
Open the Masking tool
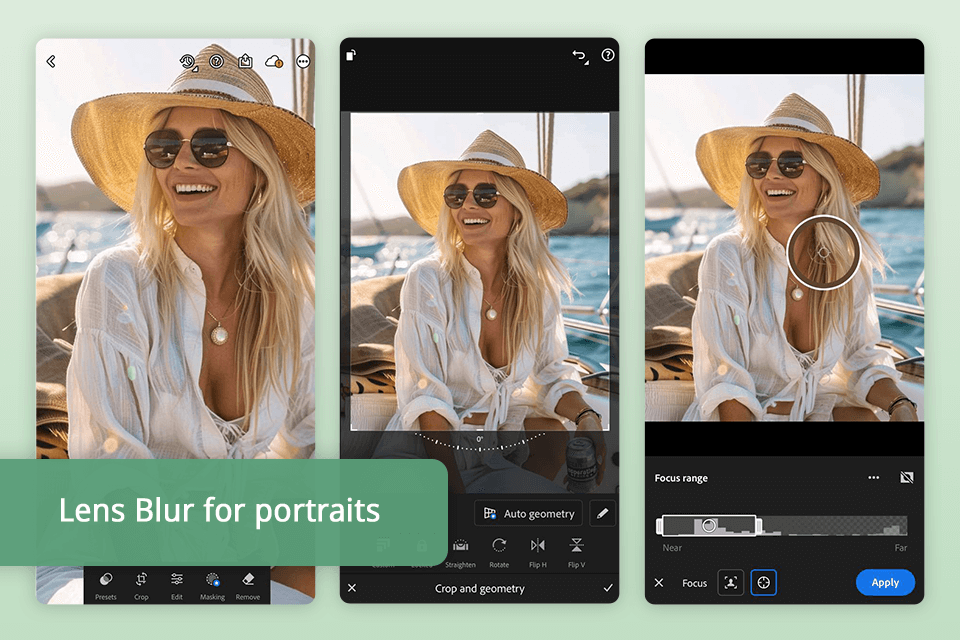(212, 585)
